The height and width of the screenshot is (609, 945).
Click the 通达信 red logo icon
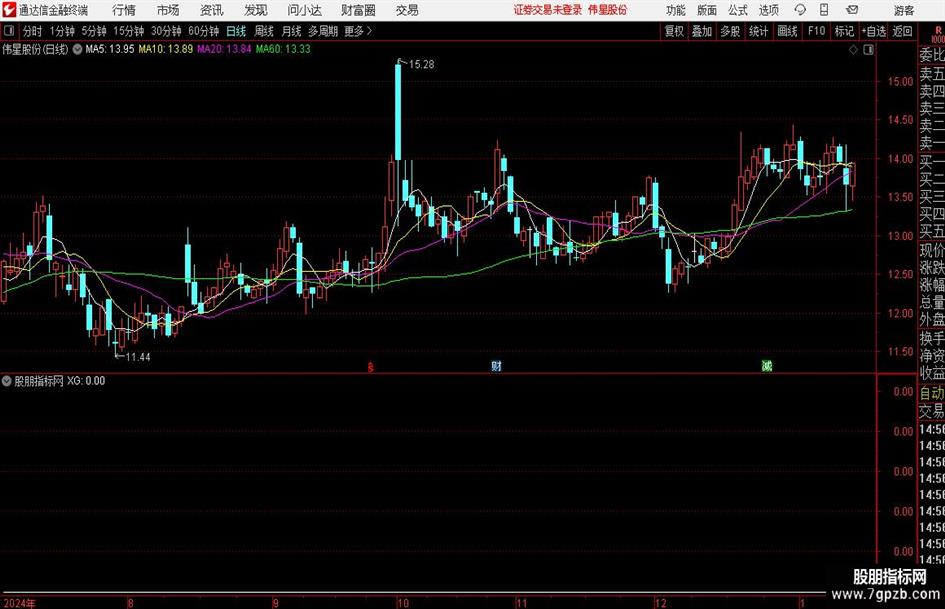click(9, 10)
